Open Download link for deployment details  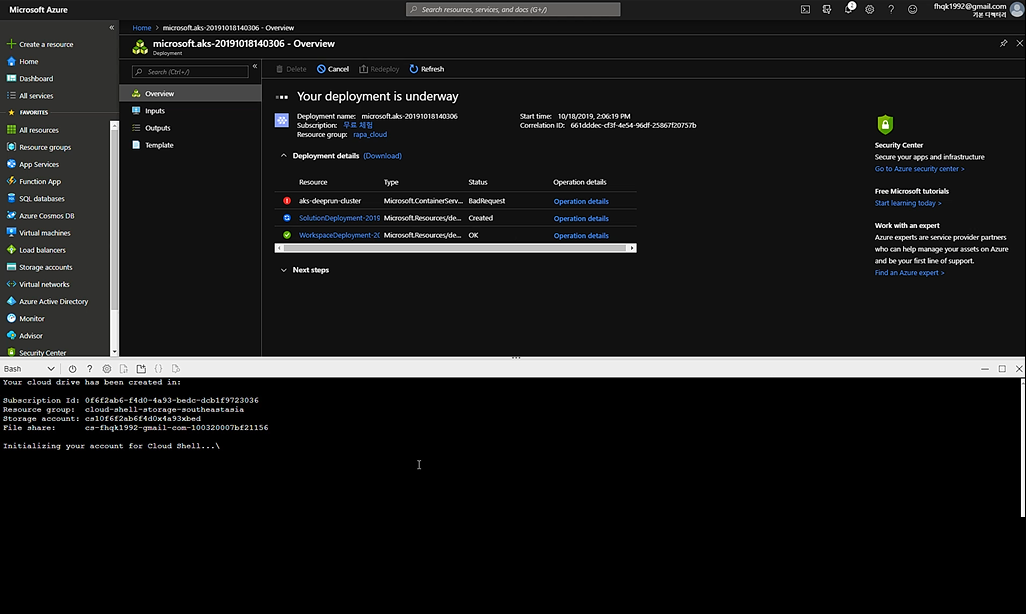click(x=382, y=156)
